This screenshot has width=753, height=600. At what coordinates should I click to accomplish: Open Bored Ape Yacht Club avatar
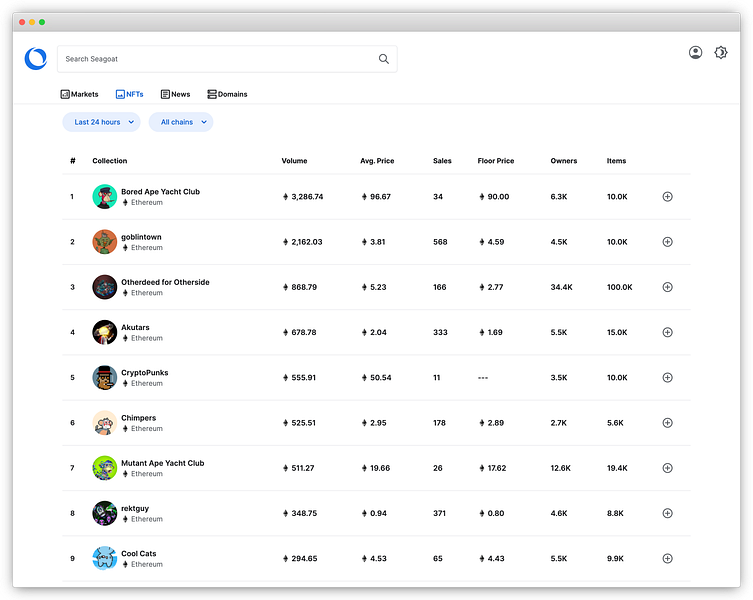[x=105, y=196]
